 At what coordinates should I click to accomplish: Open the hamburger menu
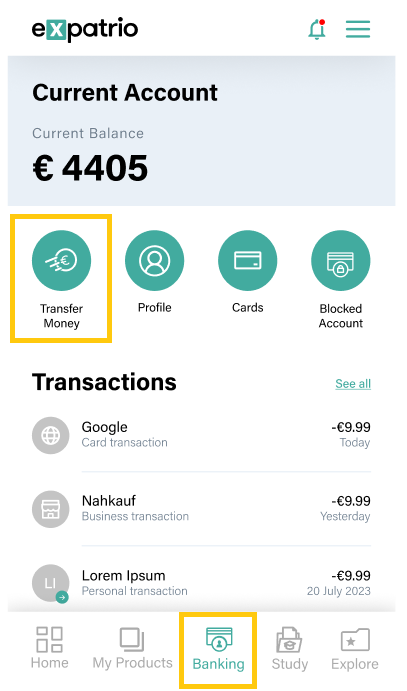tap(358, 30)
